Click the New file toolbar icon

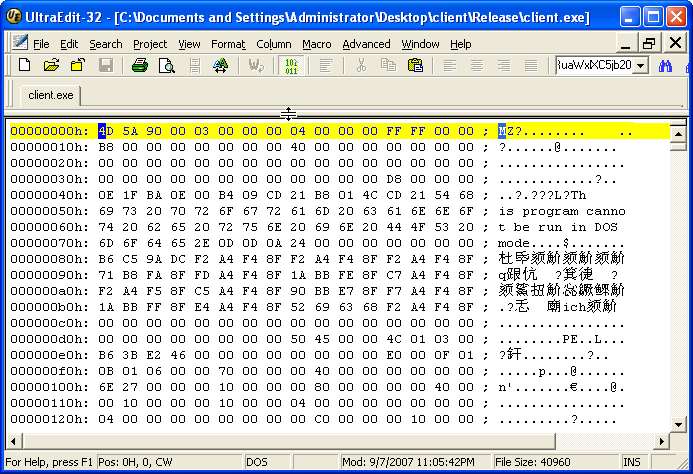(24, 65)
